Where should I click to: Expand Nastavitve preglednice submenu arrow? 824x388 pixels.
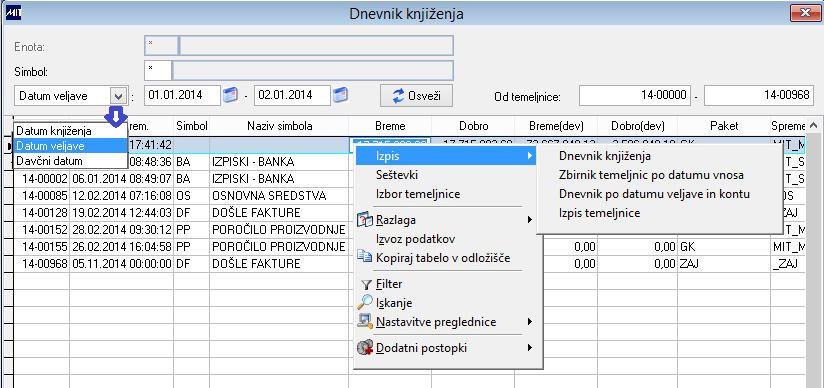(x=530, y=321)
